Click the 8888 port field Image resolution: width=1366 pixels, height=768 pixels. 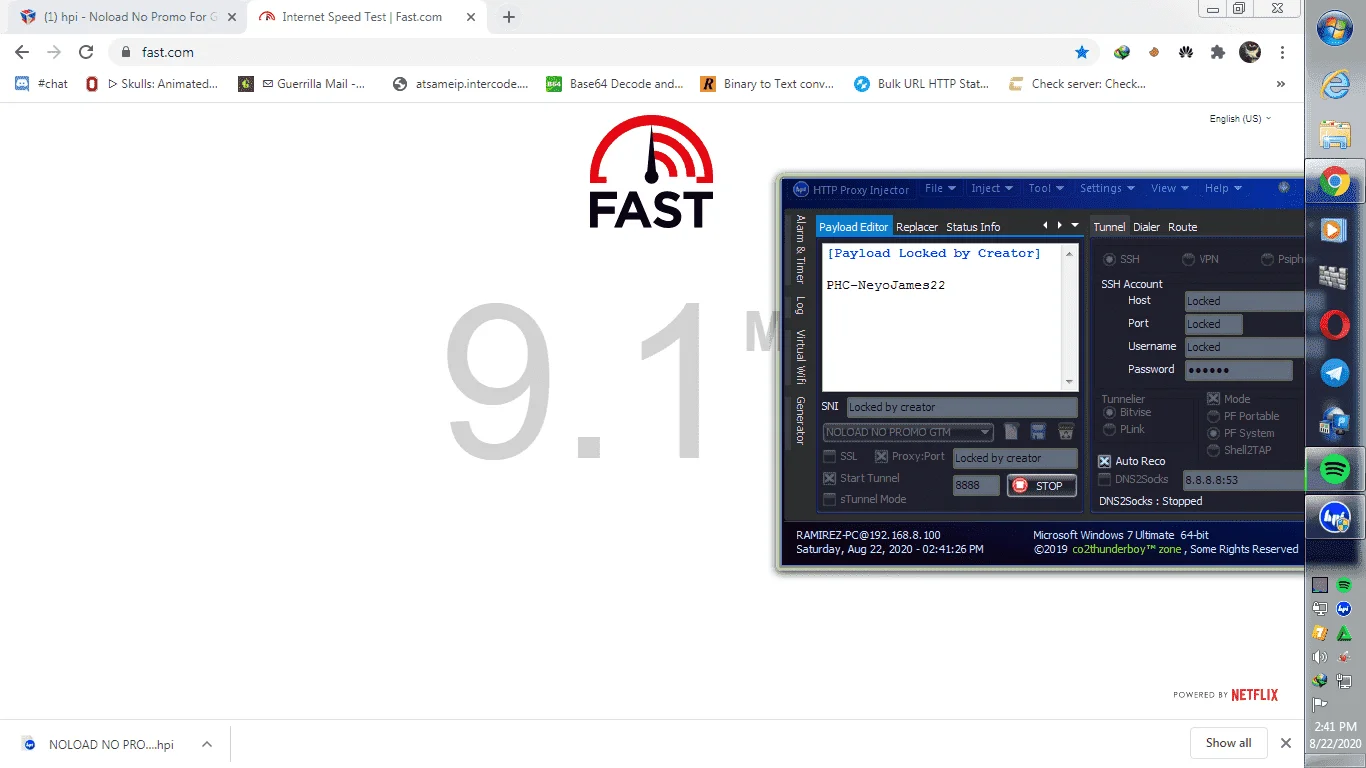pyautogui.click(x=975, y=485)
